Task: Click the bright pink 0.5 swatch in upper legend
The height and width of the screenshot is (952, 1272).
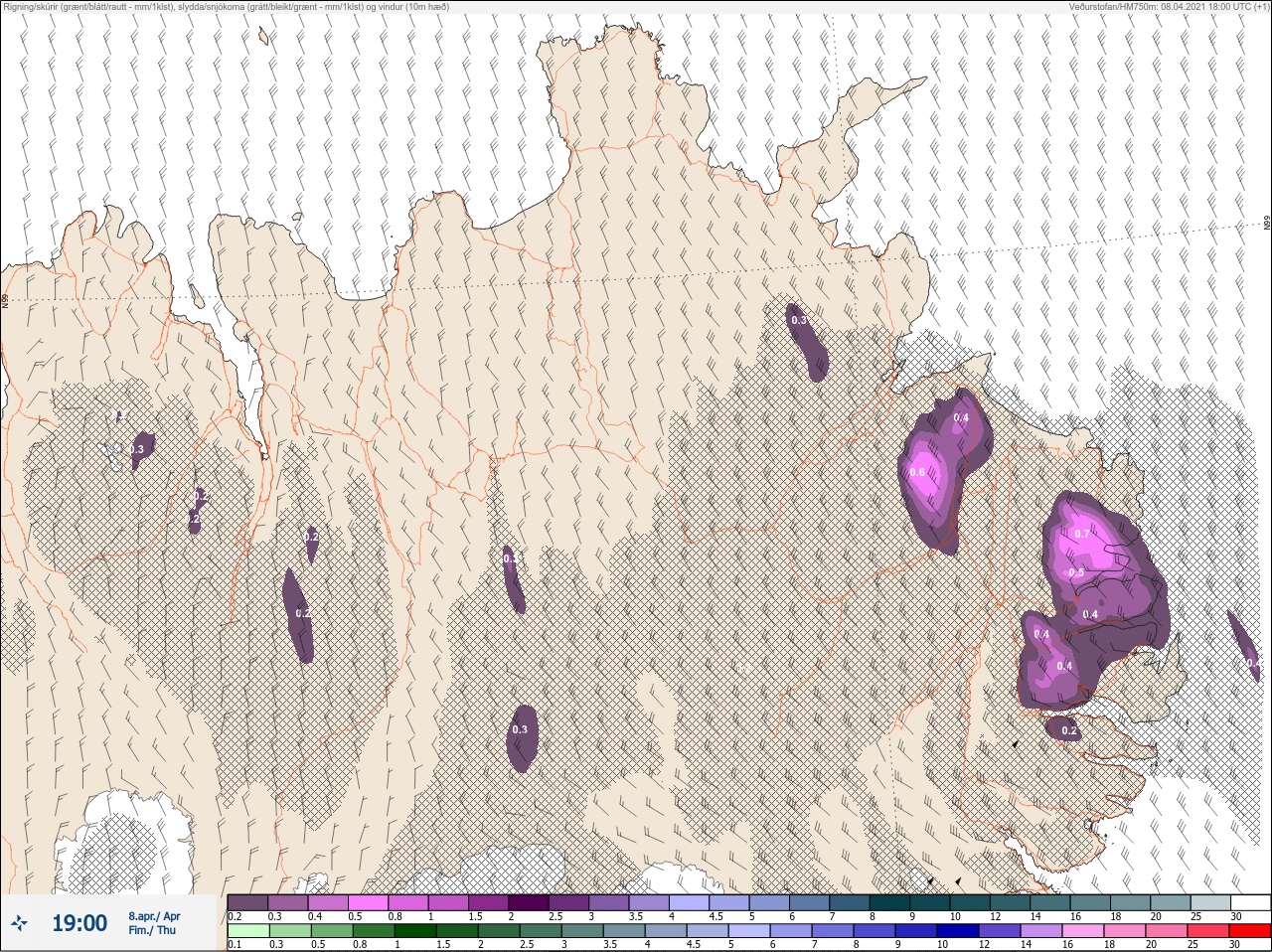Action: [x=369, y=902]
